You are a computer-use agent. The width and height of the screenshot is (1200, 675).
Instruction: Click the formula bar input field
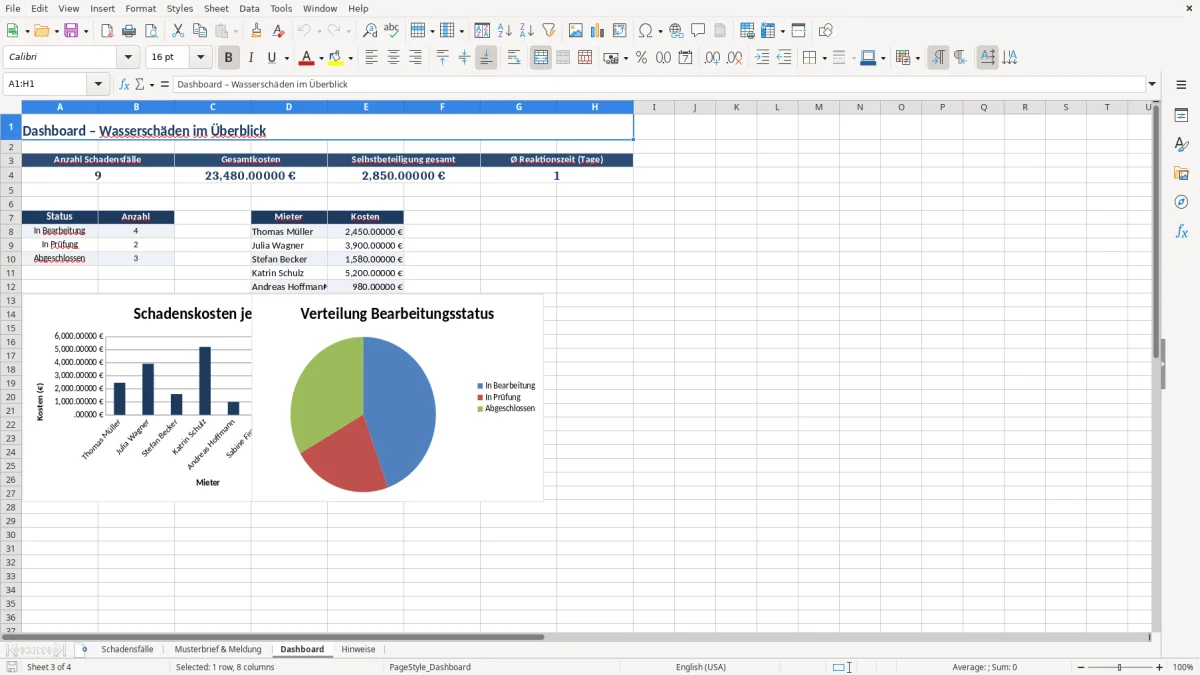[x=659, y=85]
